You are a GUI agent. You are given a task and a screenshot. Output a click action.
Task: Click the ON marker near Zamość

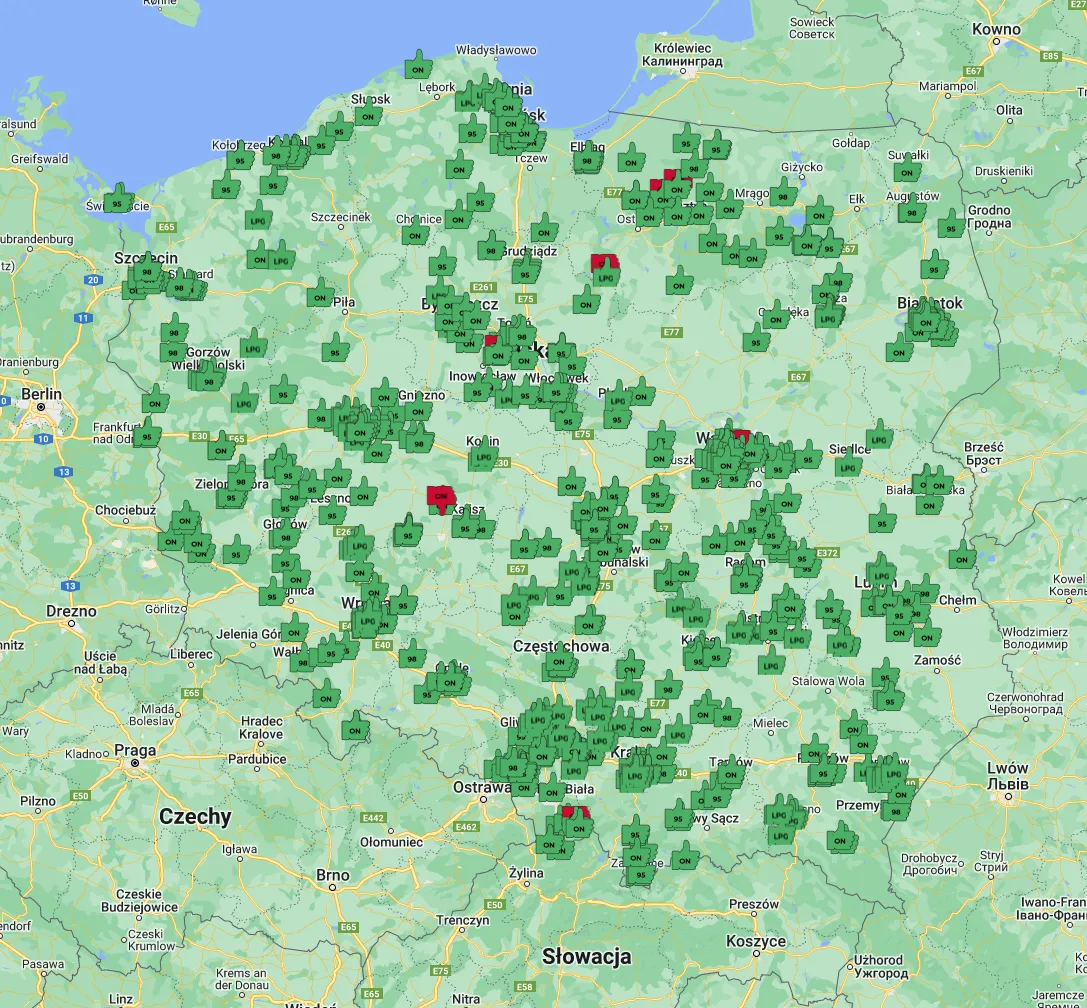pos(927,638)
